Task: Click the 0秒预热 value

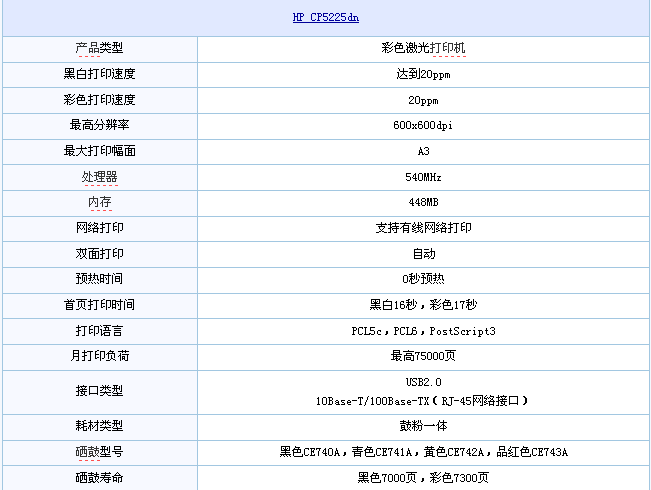Action: (423, 279)
